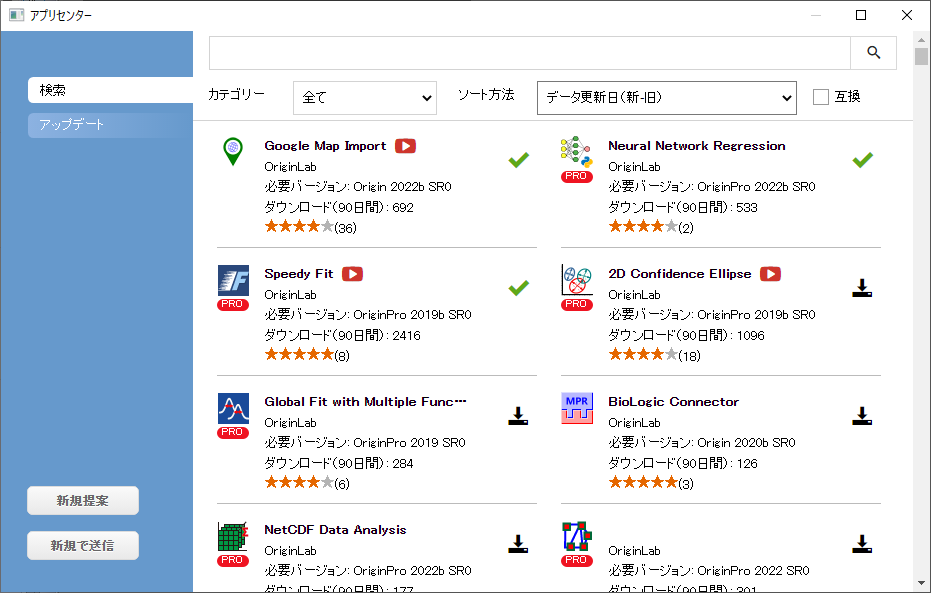The image size is (931, 593).
Task: Play the Speedy Fit video
Action: click(353, 274)
